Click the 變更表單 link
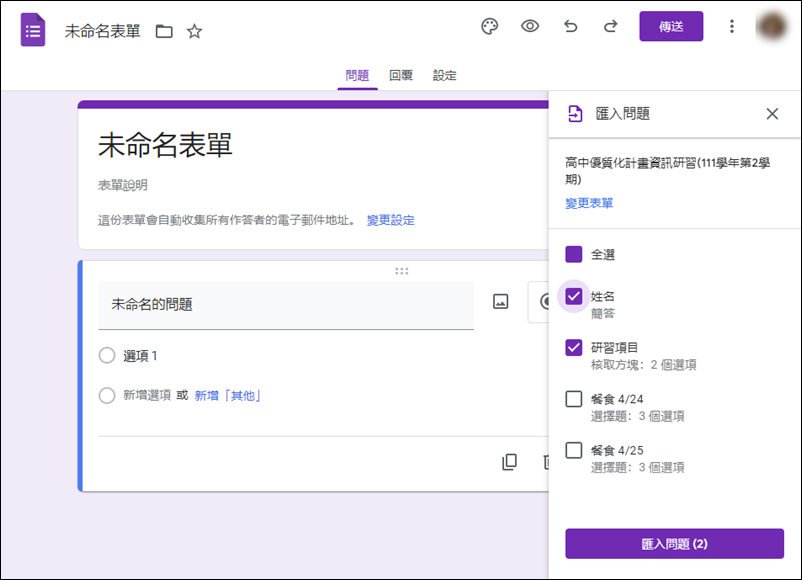 point(588,203)
